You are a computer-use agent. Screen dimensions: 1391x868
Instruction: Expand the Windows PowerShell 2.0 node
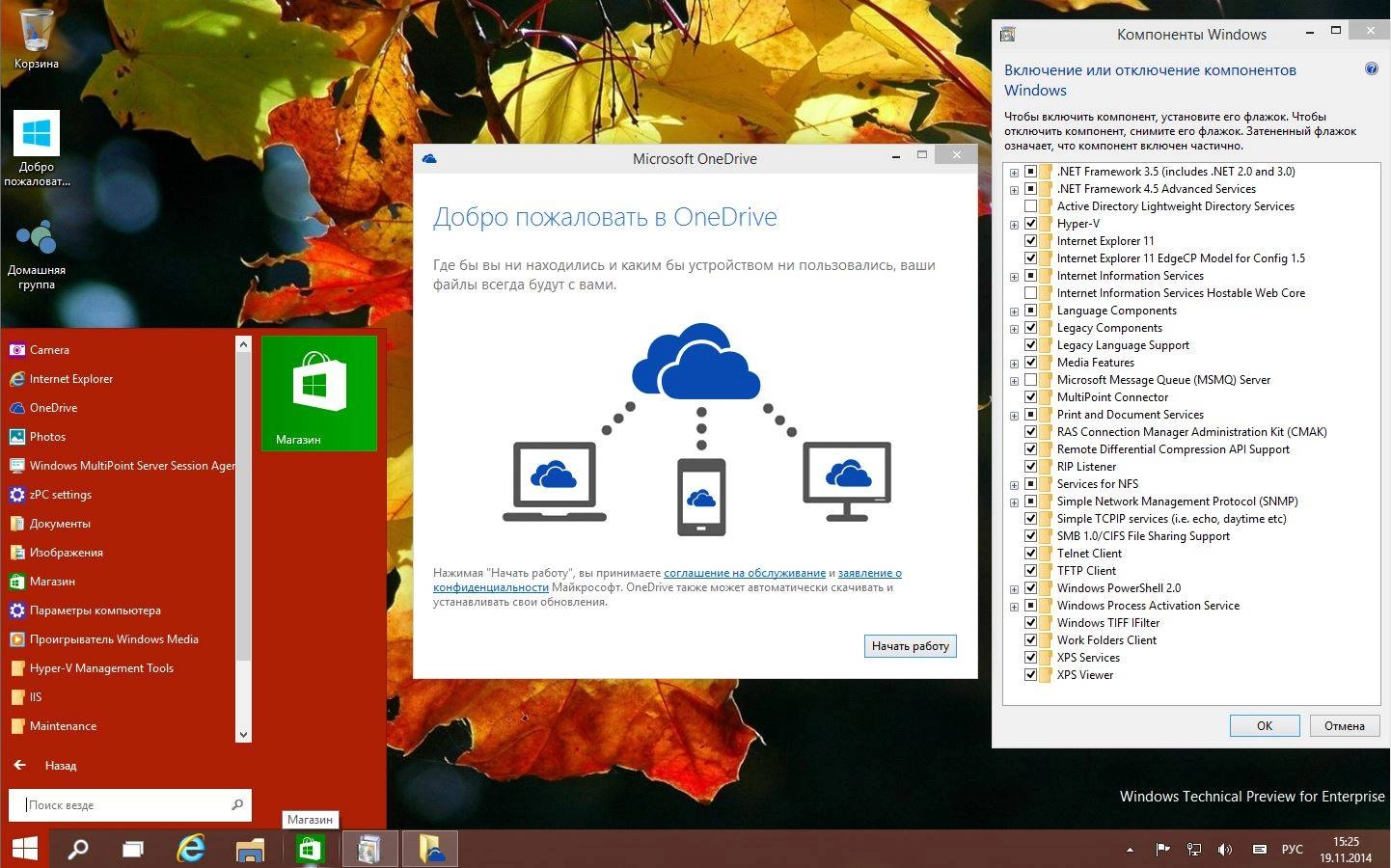1014,589
